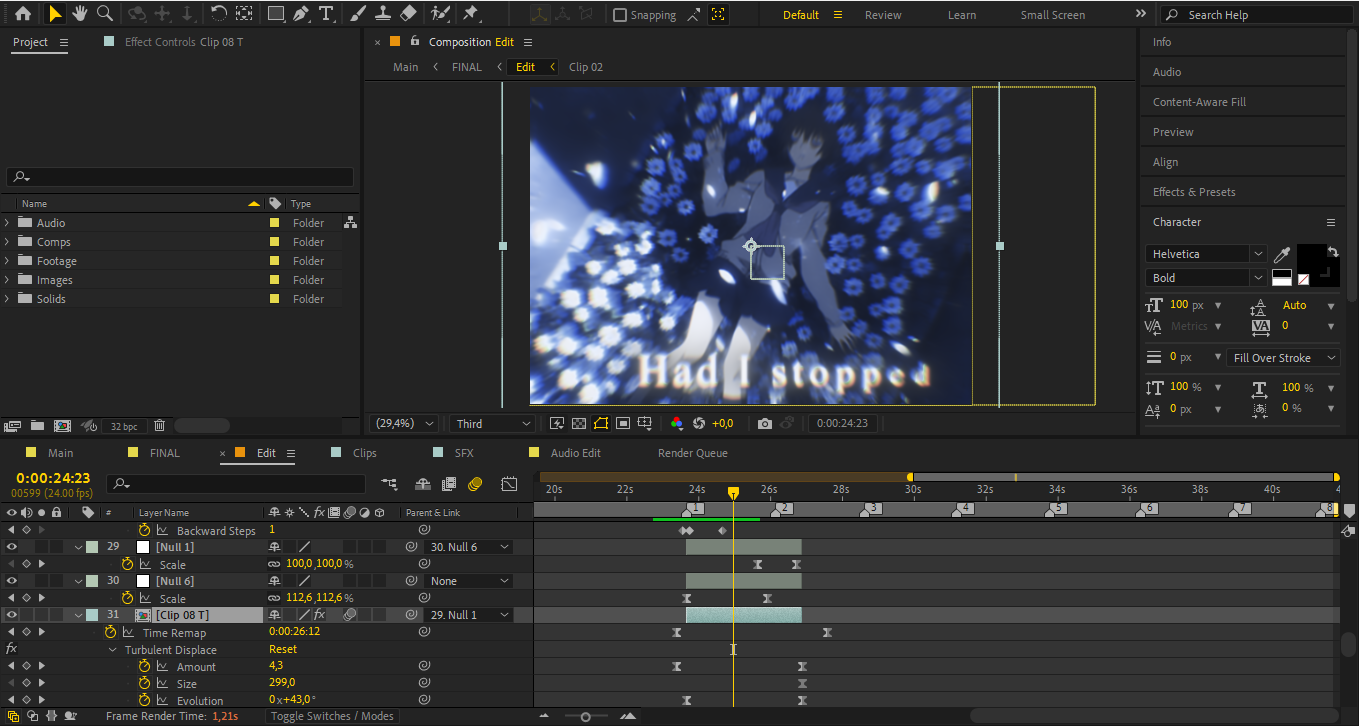This screenshot has width=1359, height=726.
Task: Open the Render Queue tab
Action: click(692, 453)
